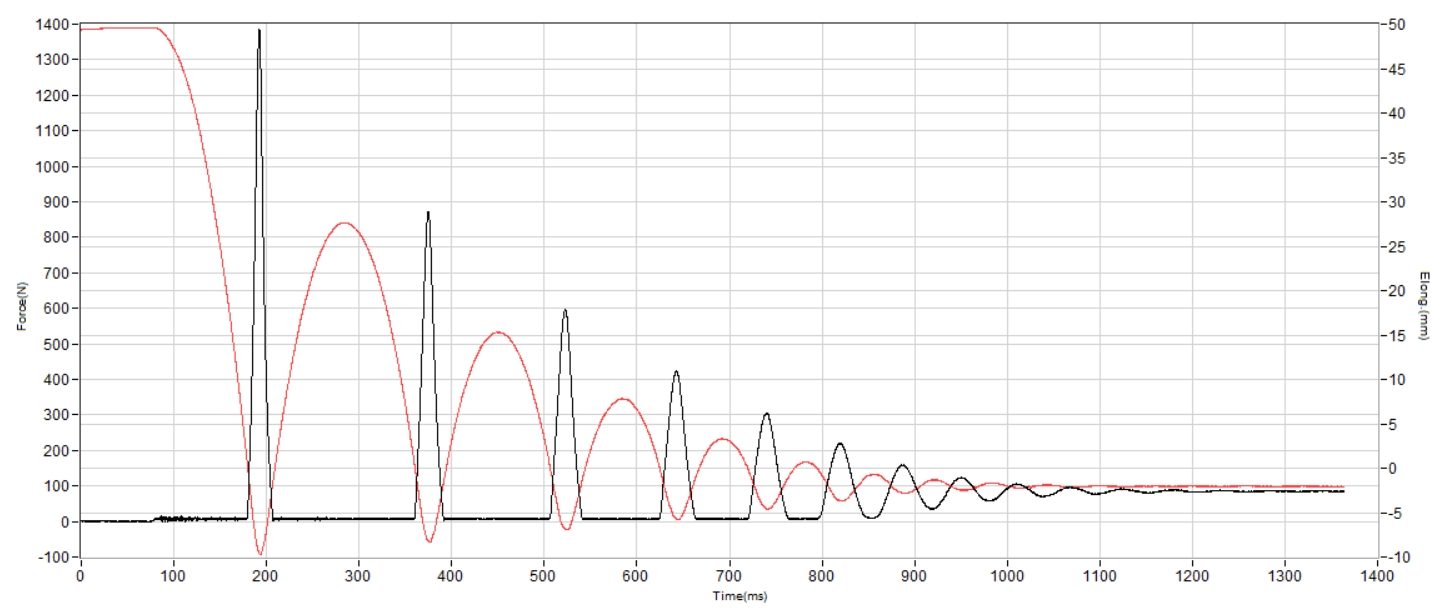1445x608 pixels.
Task: Click the second black force peak near 870 N
Action: click(x=428, y=214)
